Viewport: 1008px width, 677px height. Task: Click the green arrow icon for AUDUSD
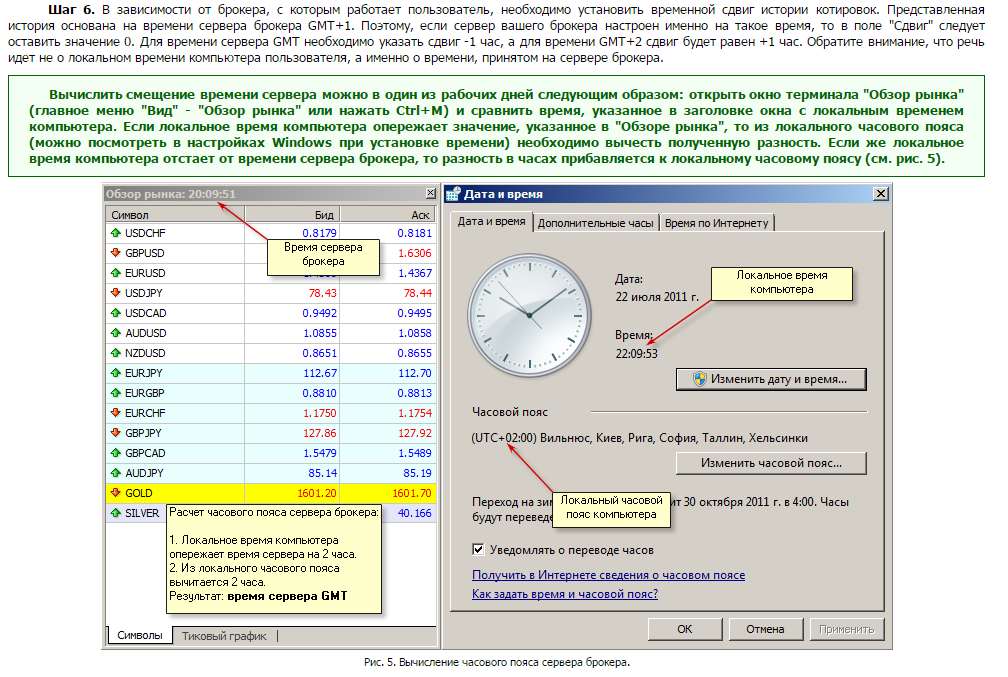[x=116, y=332]
